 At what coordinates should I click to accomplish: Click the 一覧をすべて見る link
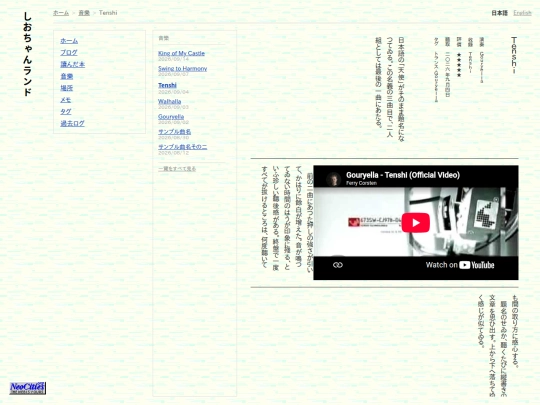(177, 169)
